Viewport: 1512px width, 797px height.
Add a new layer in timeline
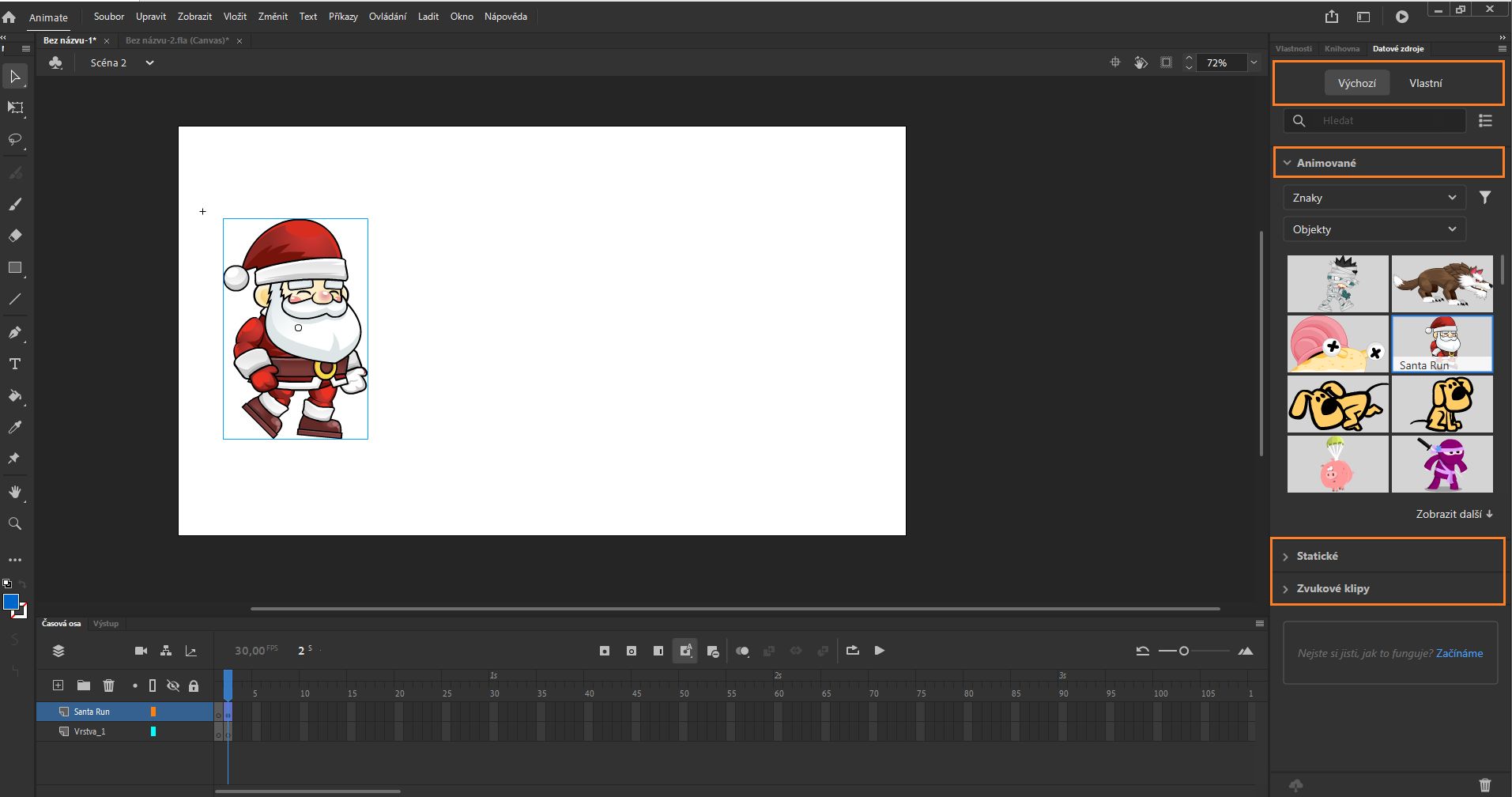58,686
